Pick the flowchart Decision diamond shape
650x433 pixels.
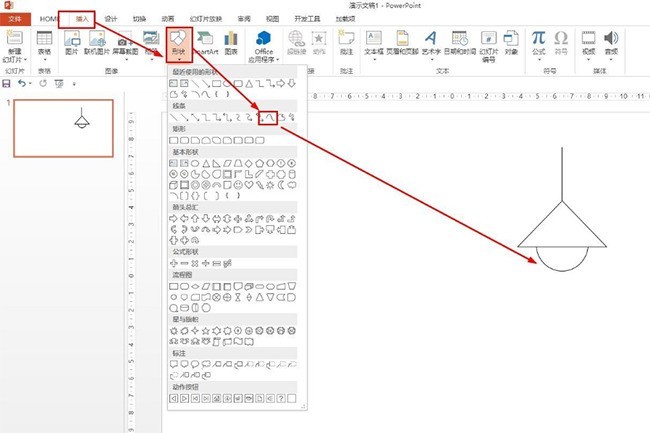[x=195, y=286]
